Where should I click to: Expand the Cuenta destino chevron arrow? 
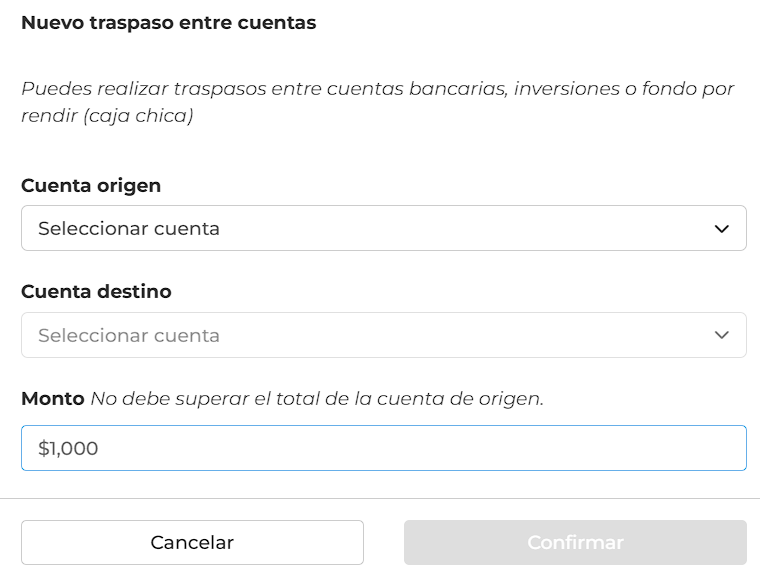pos(722,335)
